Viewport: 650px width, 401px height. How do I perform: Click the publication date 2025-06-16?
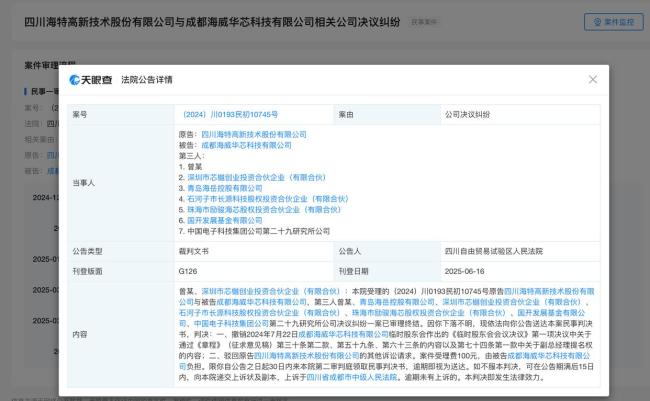tap(464, 271)
